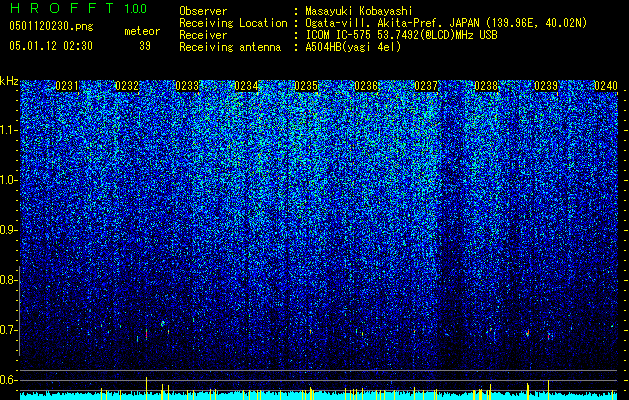Click the Ogata-vill. Akita-Pref. JAPAN location text
The width and height of the screenshot is (629, 400).
click(x=446, y=23)
